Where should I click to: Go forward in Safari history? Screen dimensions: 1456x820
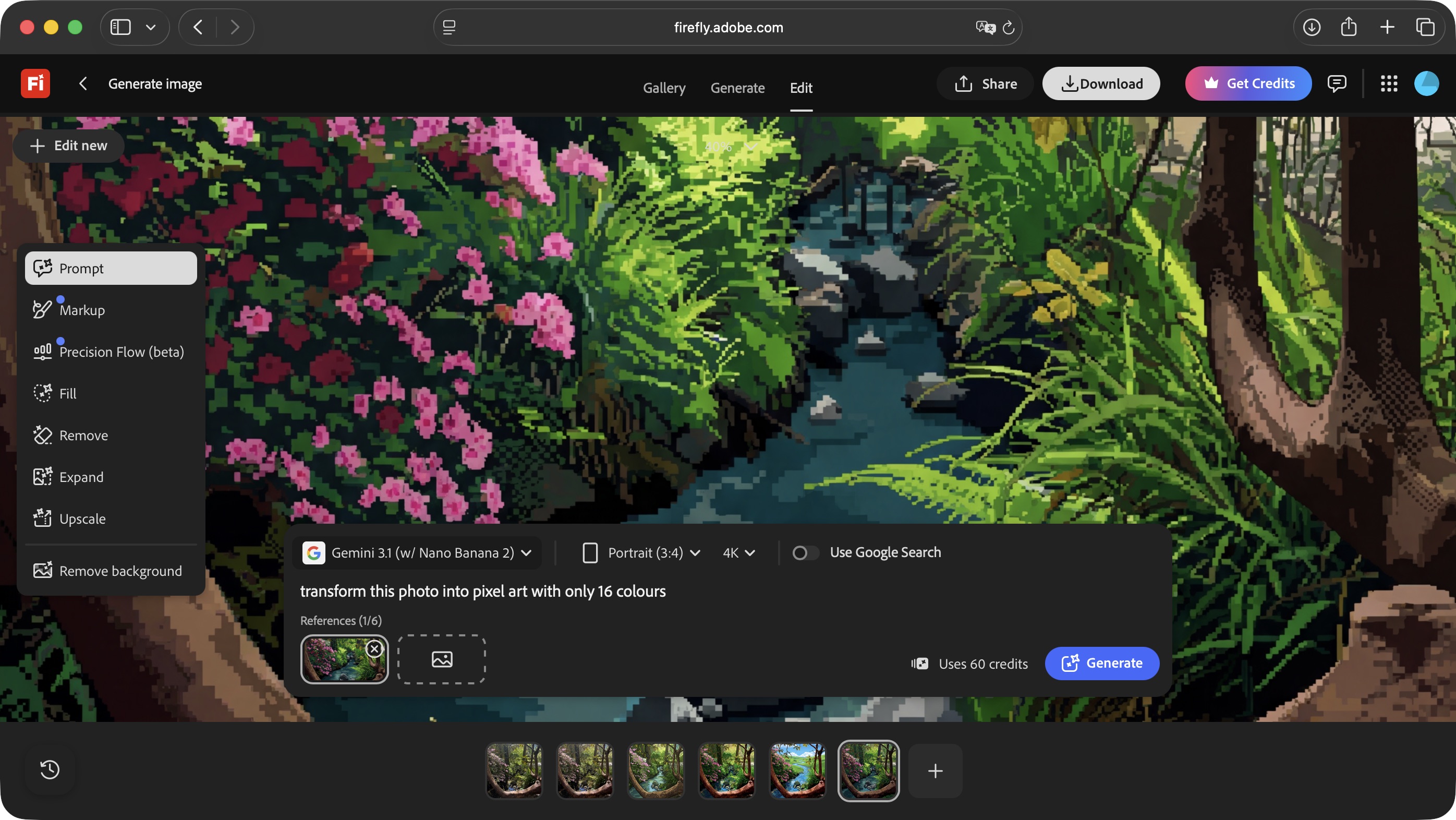(x=235, y=27)
